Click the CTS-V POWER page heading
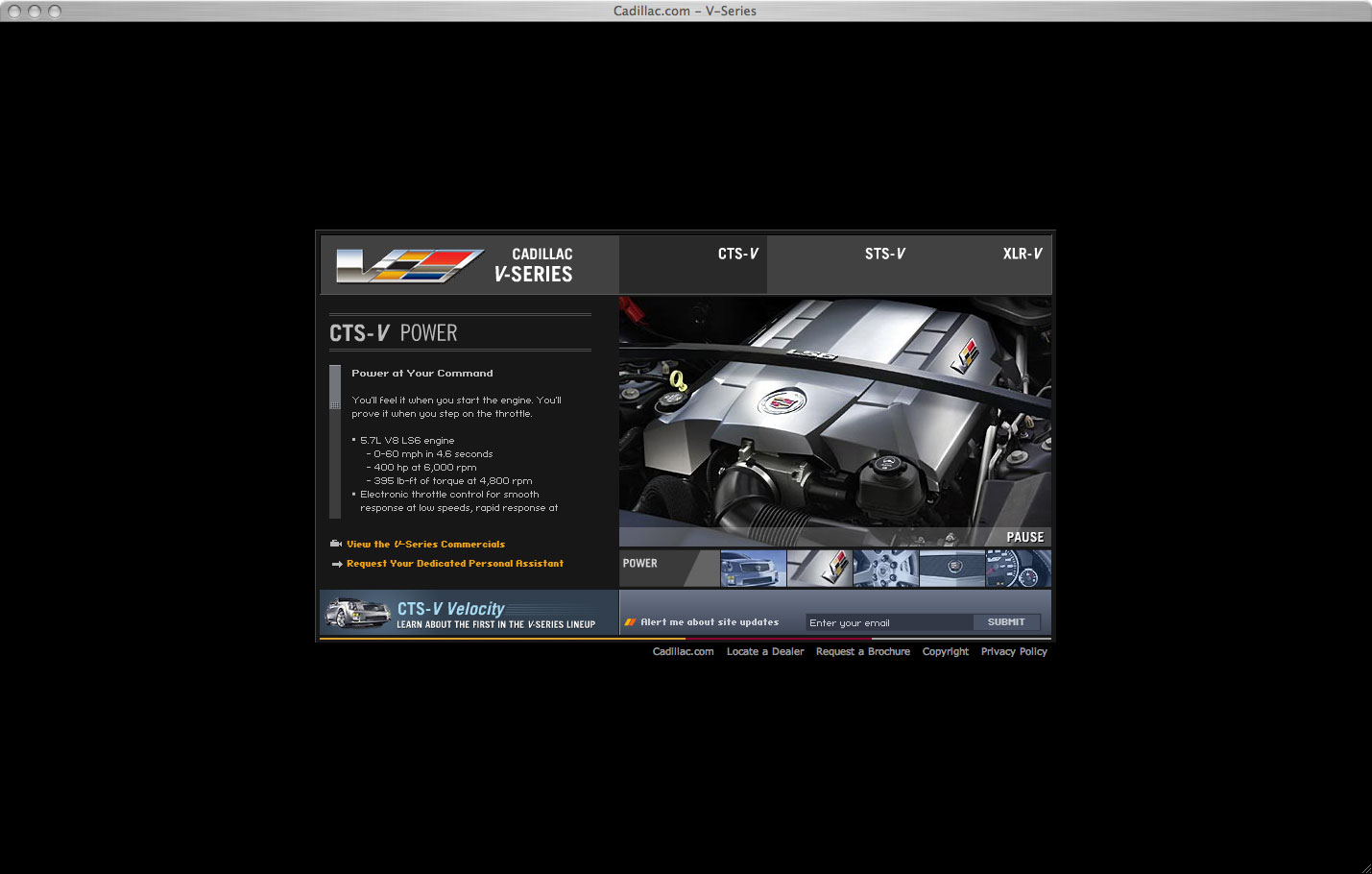This screenshot has height=874, width=1372. (394, 333)
